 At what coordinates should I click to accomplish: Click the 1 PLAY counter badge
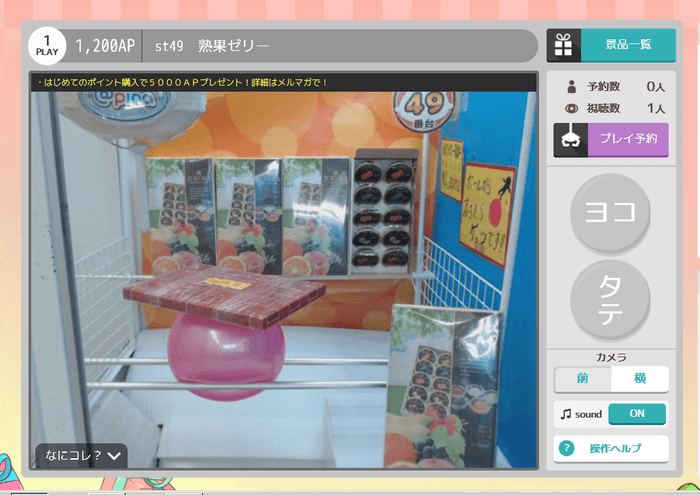click(47, 46)
